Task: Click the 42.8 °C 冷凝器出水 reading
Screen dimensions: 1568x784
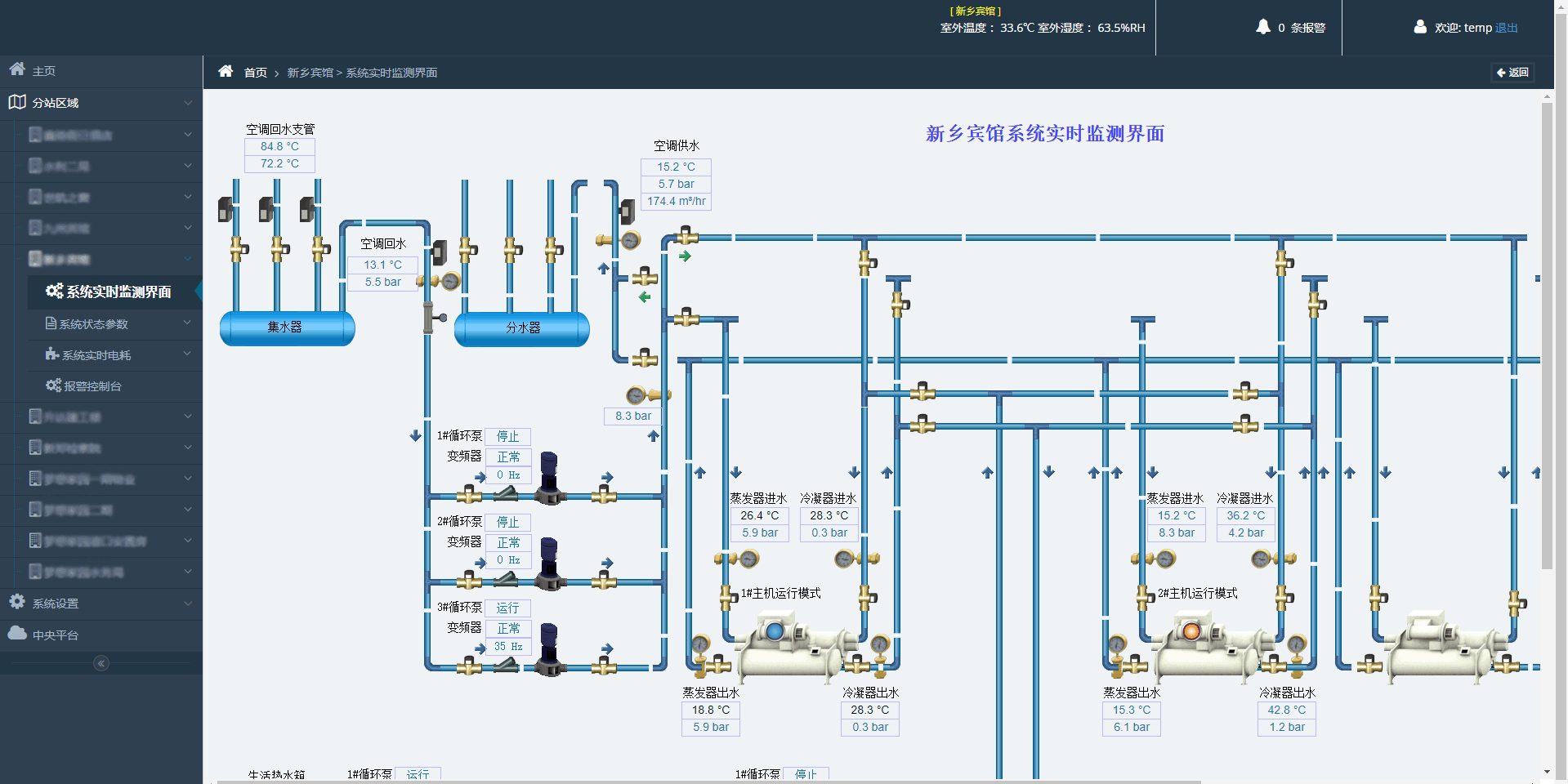Action: (1287, 710)
